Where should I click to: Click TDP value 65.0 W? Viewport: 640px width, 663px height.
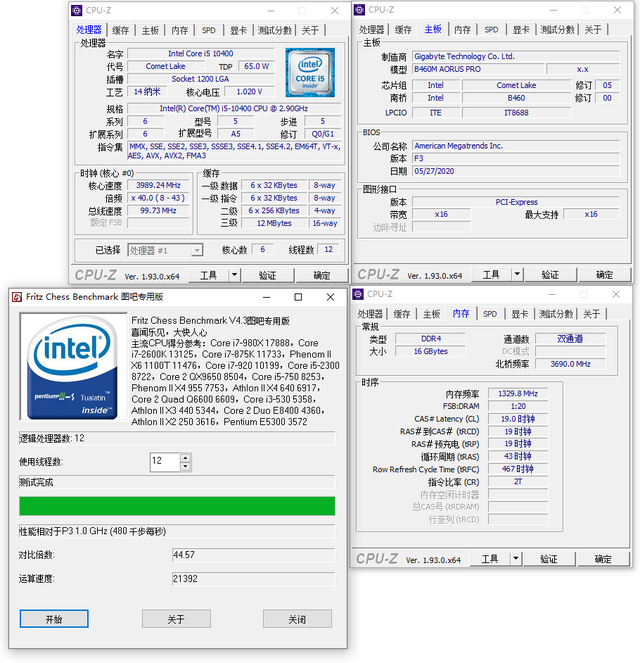[x=257, y=66]
